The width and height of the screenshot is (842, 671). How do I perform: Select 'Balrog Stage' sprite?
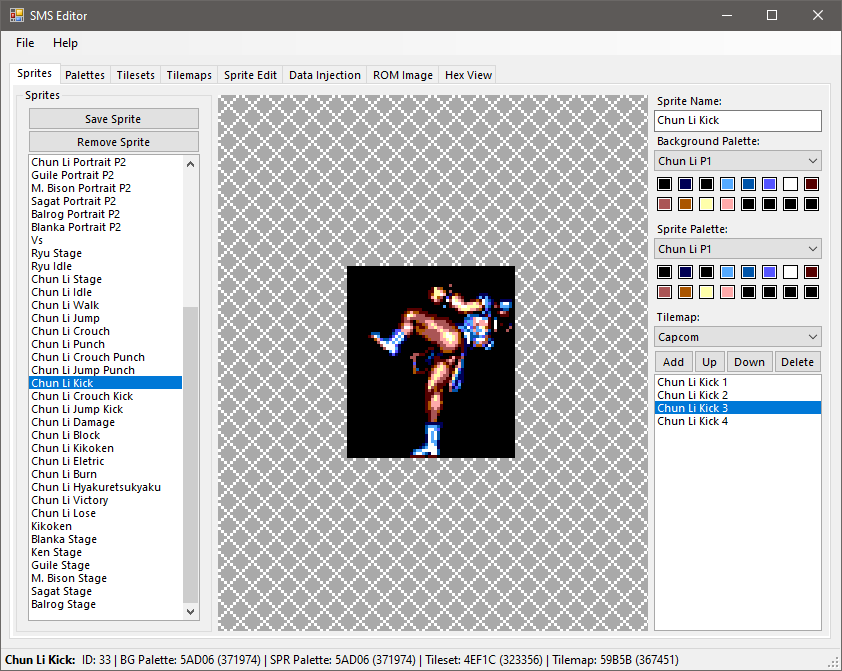106,604
